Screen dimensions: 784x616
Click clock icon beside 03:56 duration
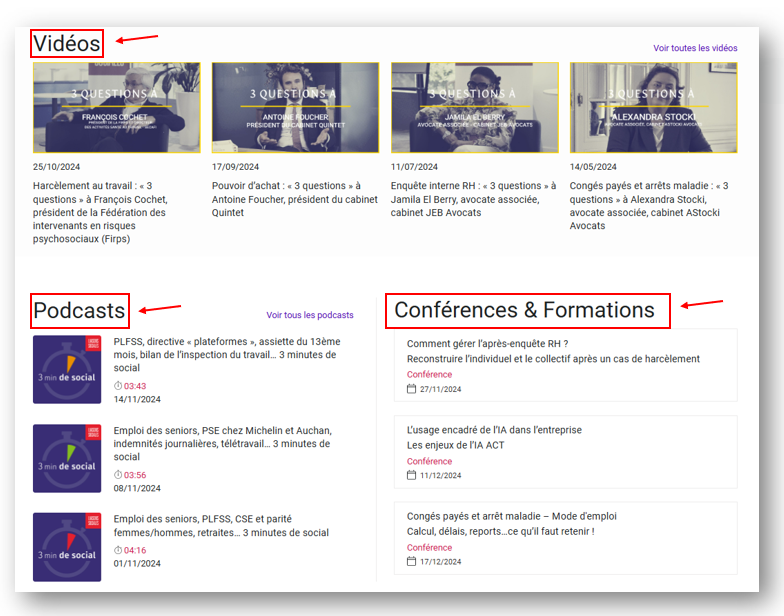118,474
